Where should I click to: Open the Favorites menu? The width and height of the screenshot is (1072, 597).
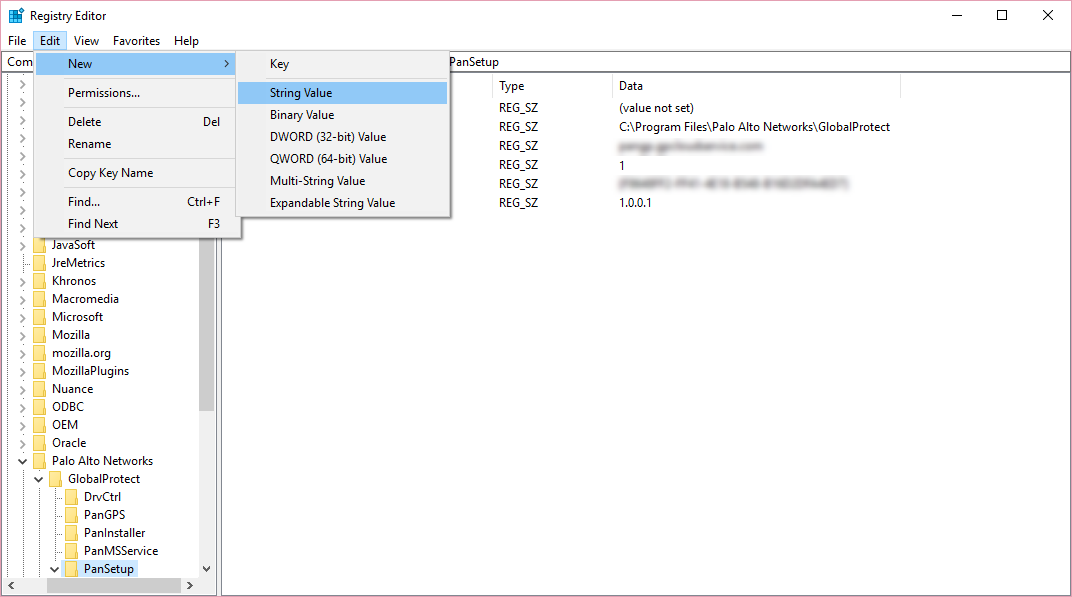pyautogui.click(x=136, y=41)
